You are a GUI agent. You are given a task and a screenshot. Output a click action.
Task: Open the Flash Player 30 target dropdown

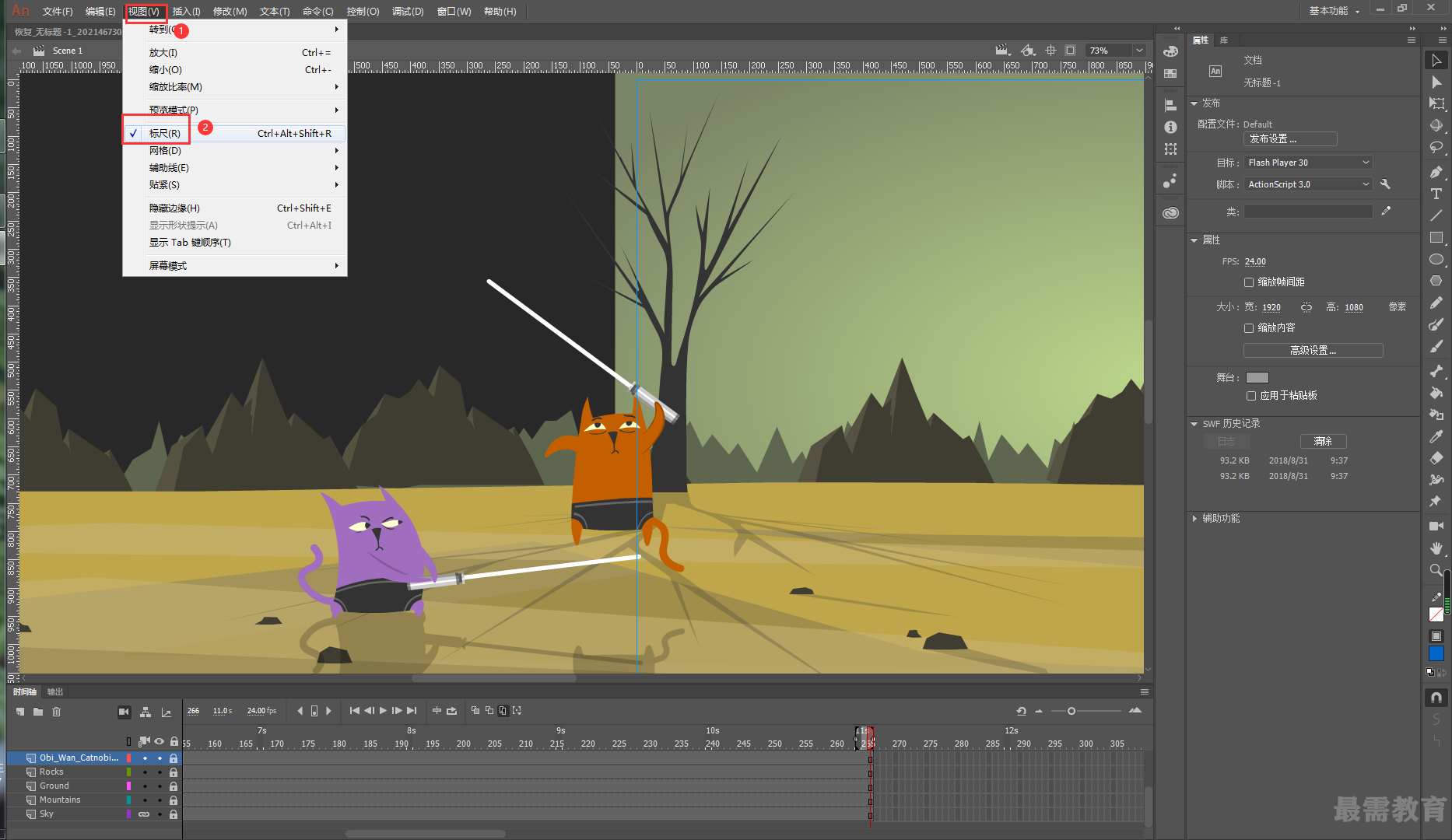pyautogui.click(x=1307, y=163)
